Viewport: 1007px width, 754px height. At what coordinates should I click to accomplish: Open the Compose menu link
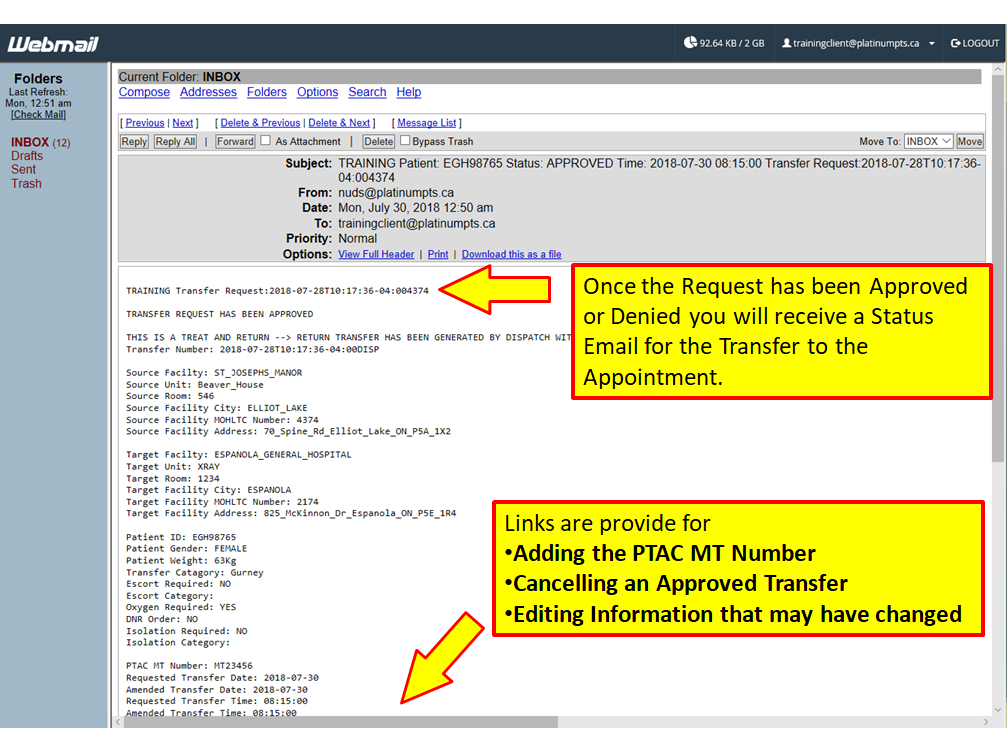(144, 92)
